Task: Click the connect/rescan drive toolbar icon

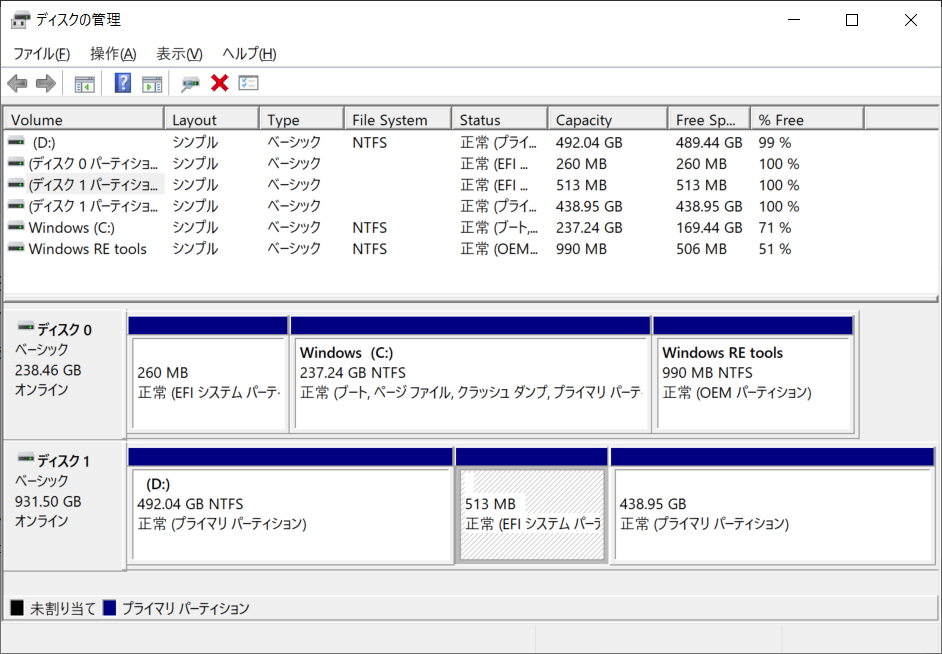Action: click(190, 83)
